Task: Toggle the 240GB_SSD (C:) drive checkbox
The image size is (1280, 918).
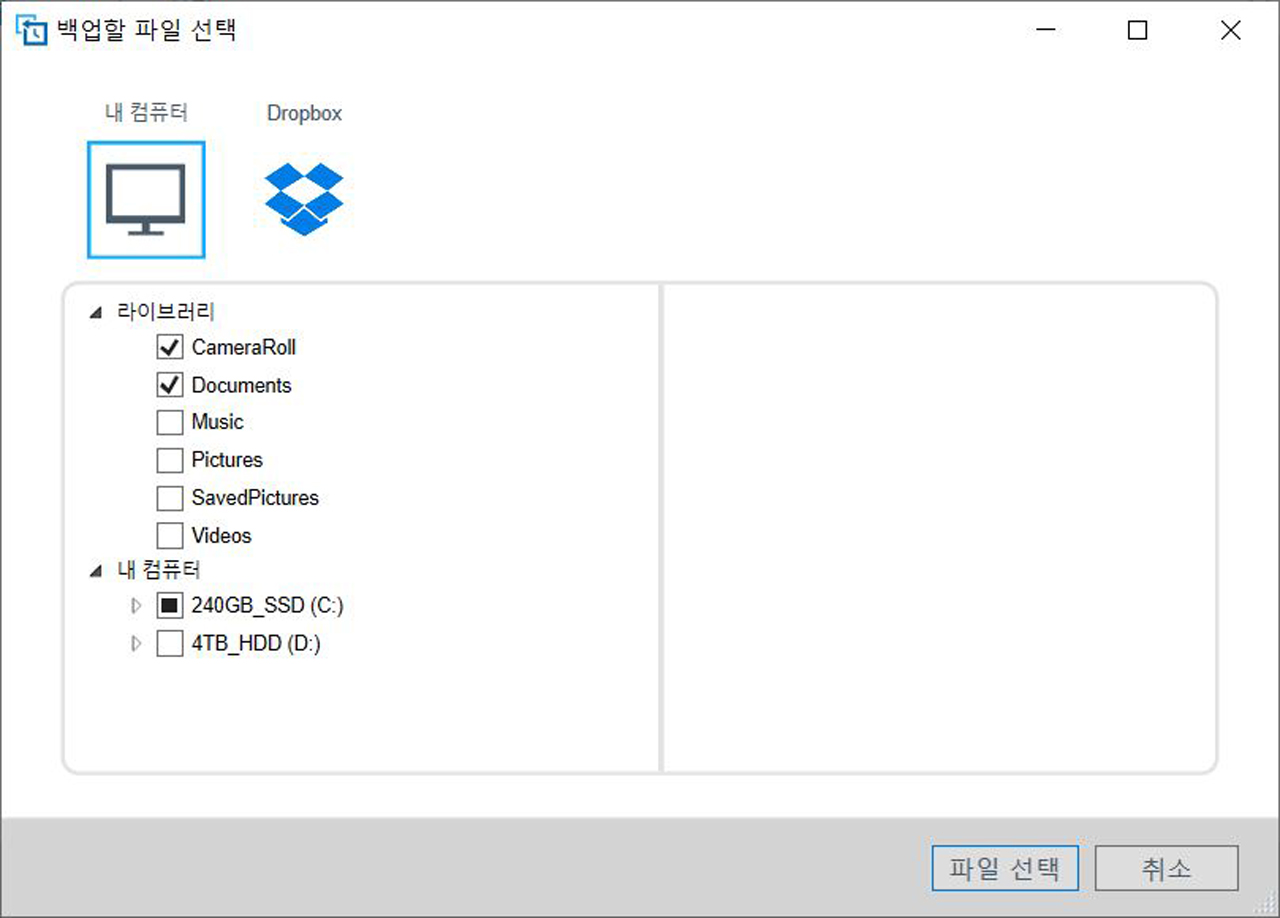Action: pyautogui.click(x=170, y=605)
